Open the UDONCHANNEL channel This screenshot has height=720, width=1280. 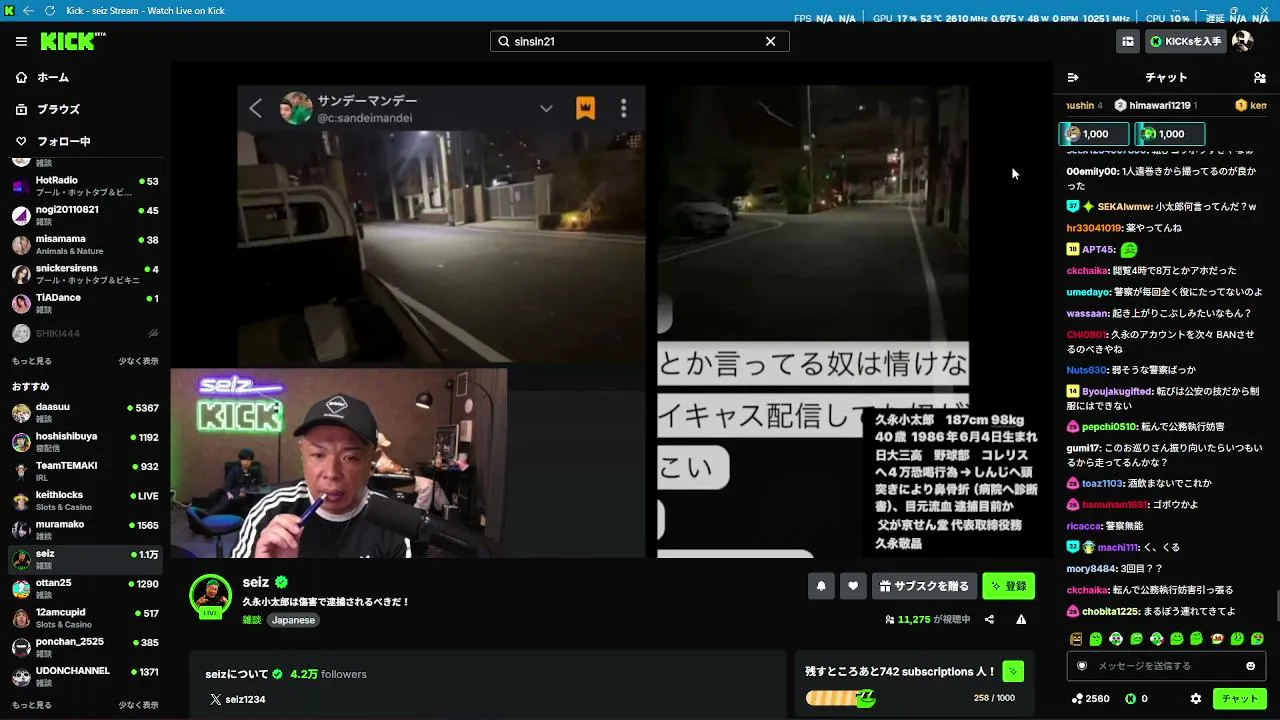(85, 676)
